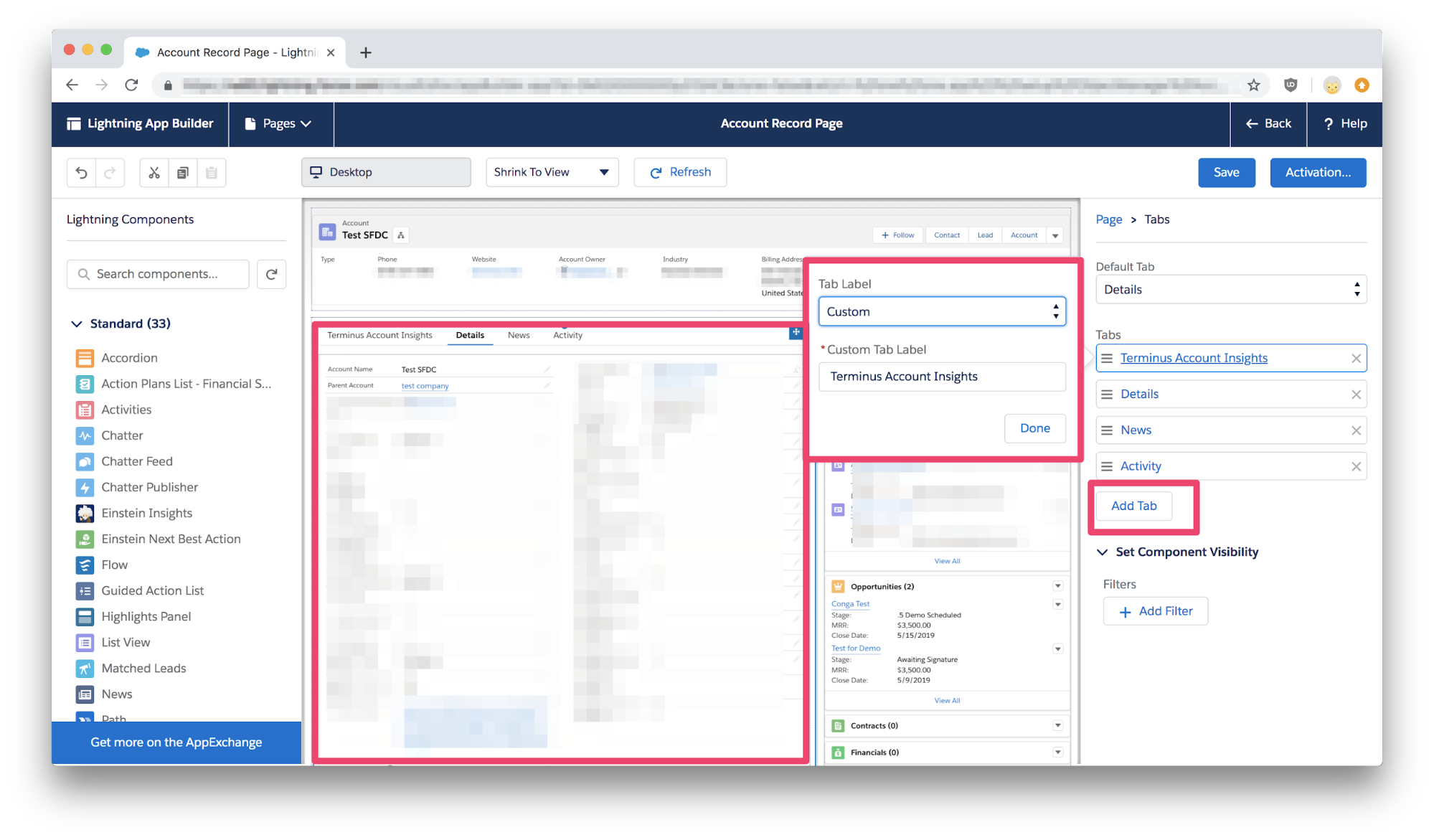Collapse the Standard (33) components section
Screen dimensions: 1434x840
(77, 324)
